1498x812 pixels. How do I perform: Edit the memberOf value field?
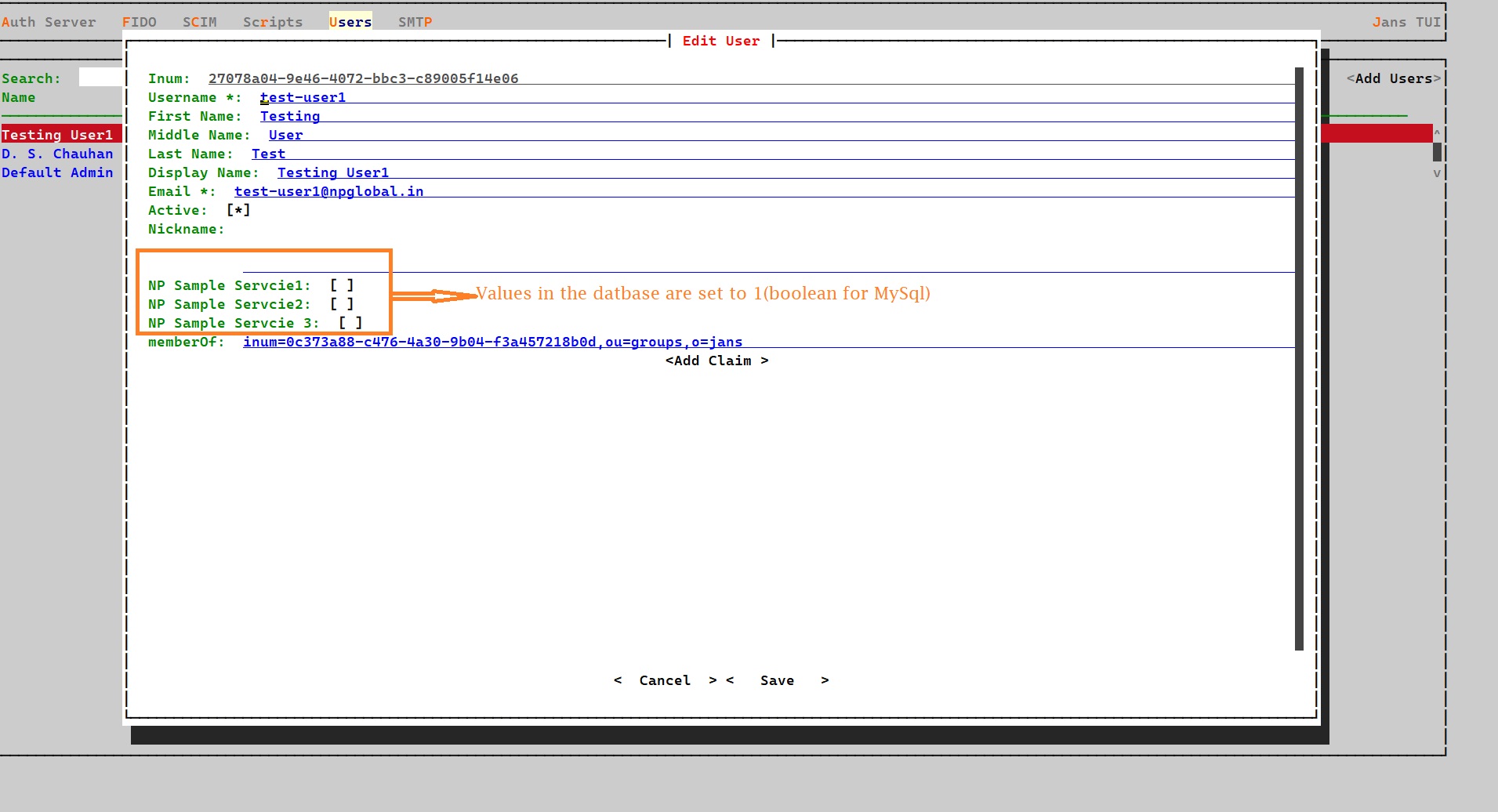pos(768,342)
